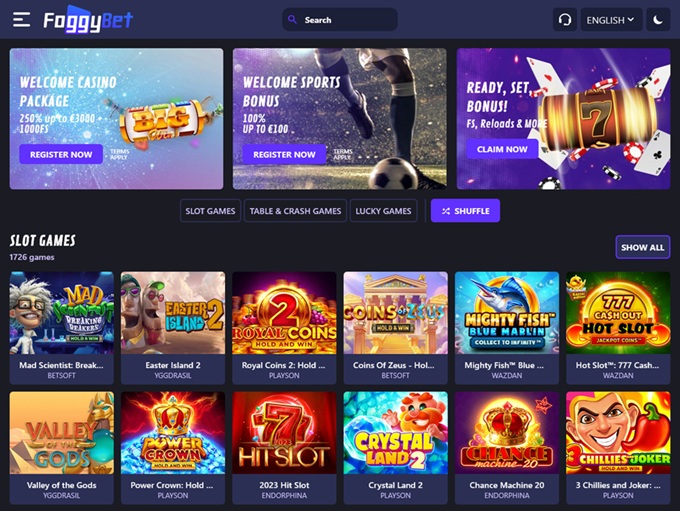The height and width of the screenshot is (511, 680).
Task: Select the Table & Crash Games tab
Action: (x=295, y=211)
